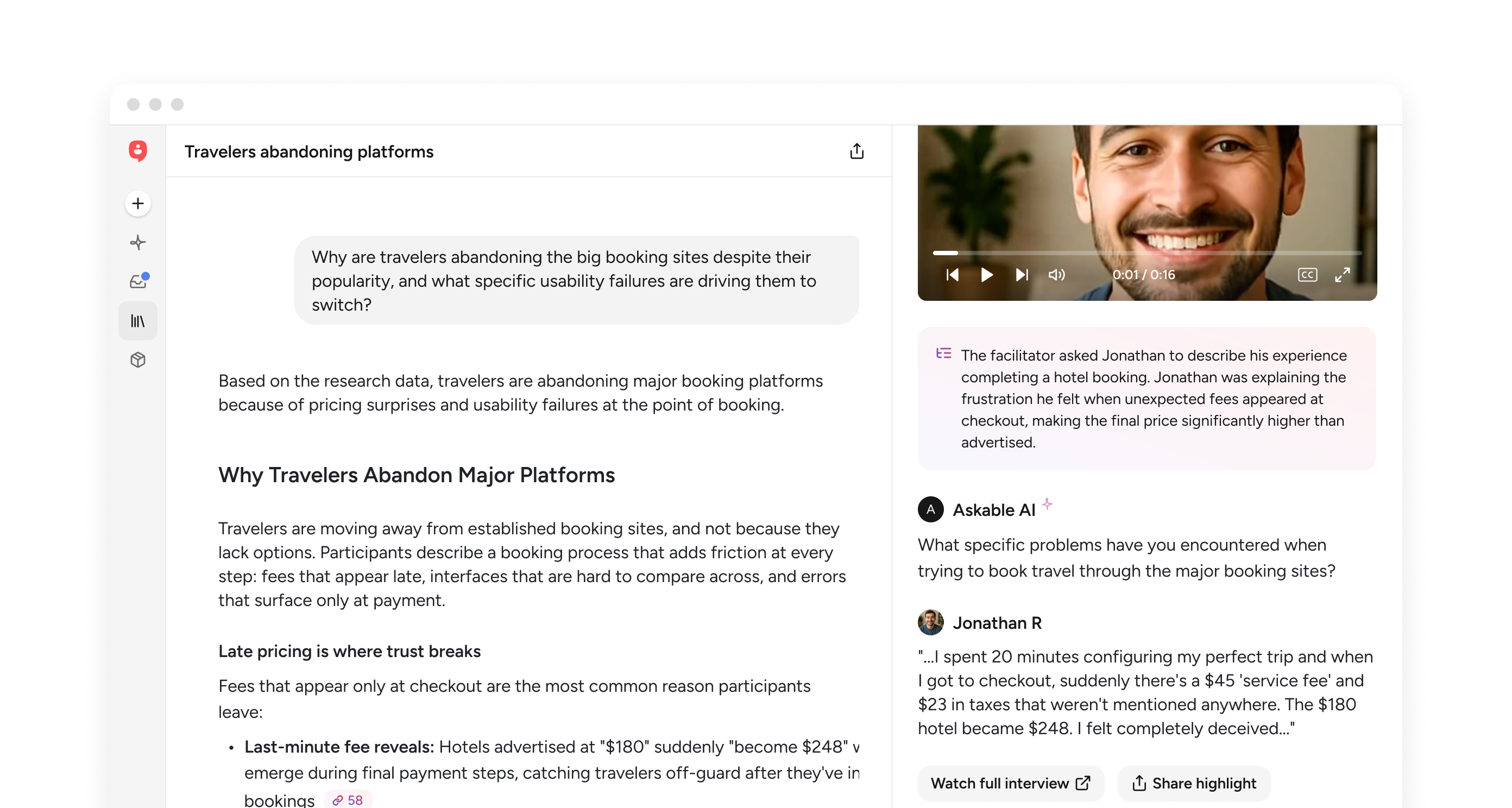Image resolution: width=1512 pixels, height=808 pixels.
Task: Open Watch full interview link
Action: [x=1010, y=784]
